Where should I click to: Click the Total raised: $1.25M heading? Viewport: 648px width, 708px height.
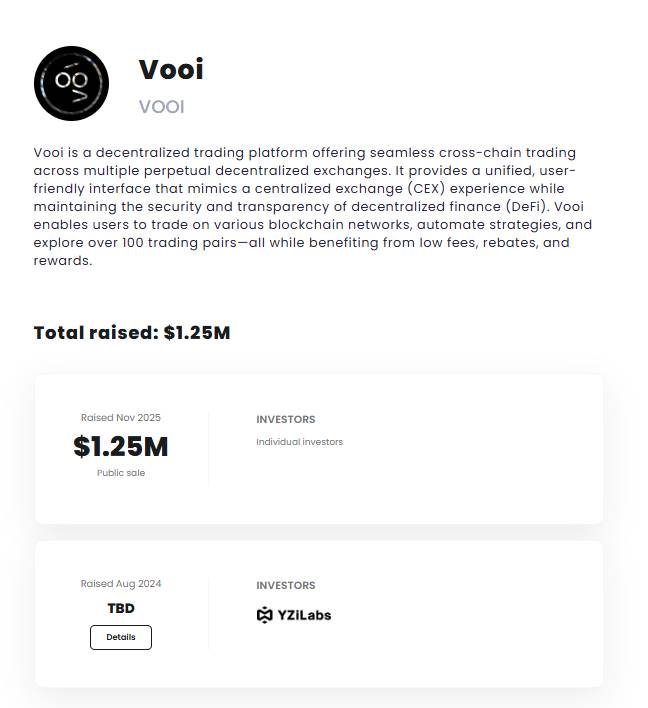132,333
